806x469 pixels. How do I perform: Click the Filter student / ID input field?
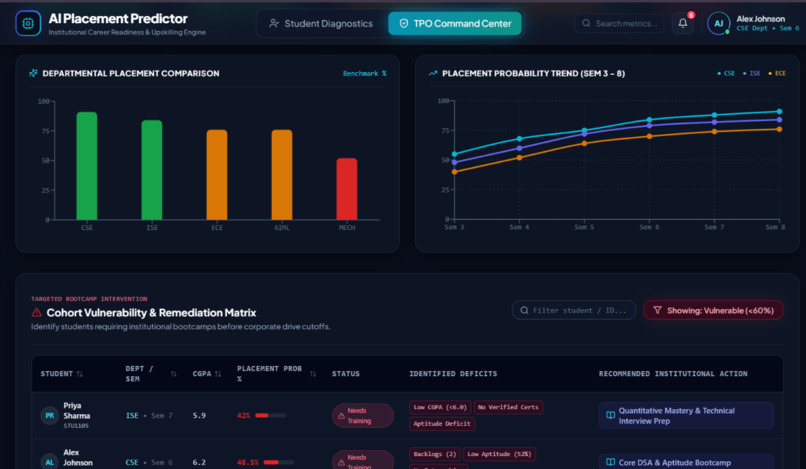point(574,310)
